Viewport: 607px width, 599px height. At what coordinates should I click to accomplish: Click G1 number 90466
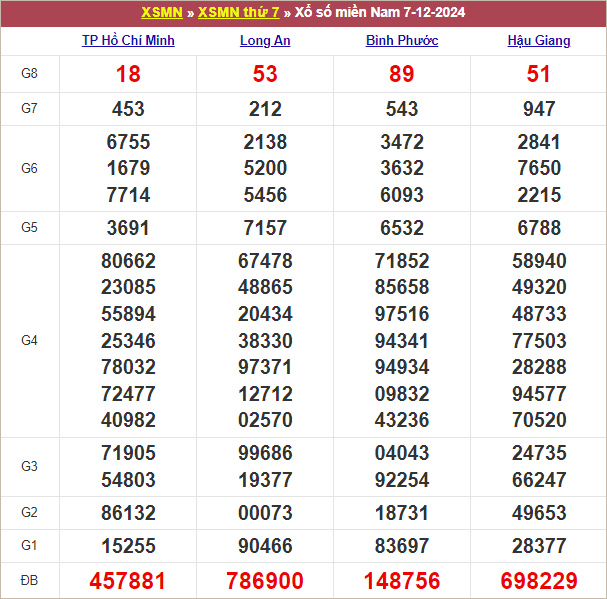point(265,546)
